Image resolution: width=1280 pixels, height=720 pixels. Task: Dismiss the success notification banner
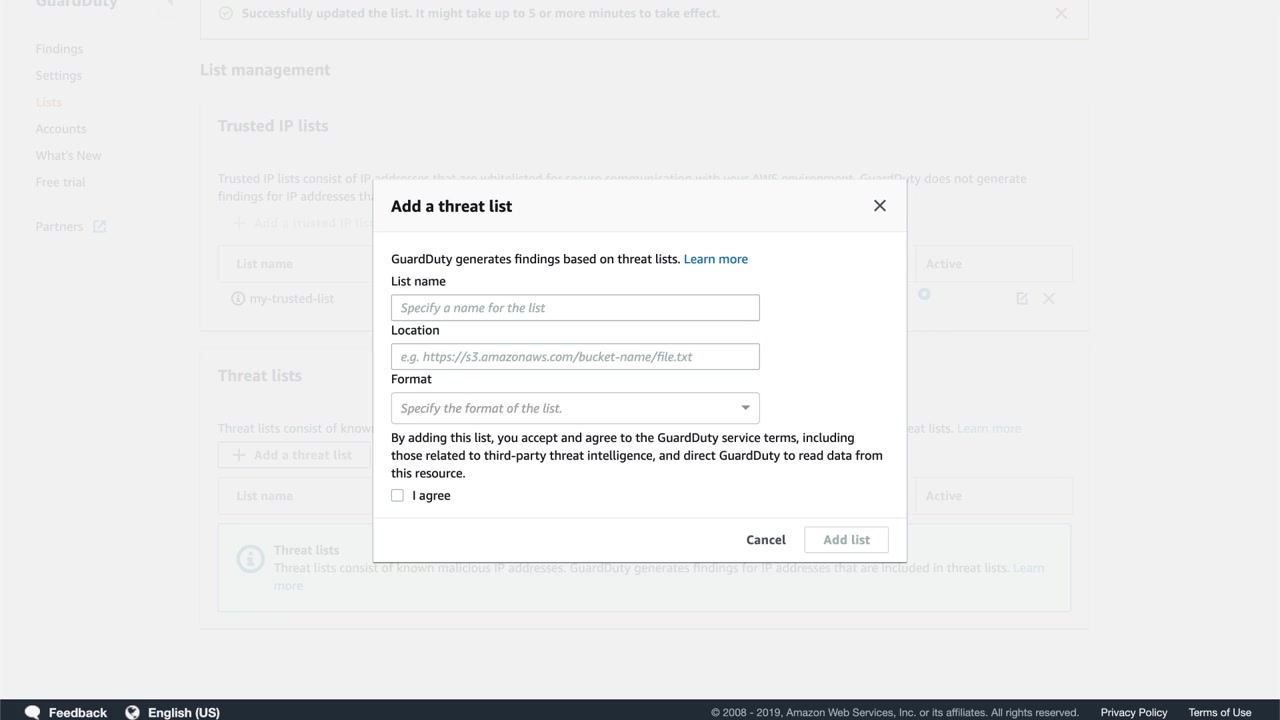tap(1061, 14)
